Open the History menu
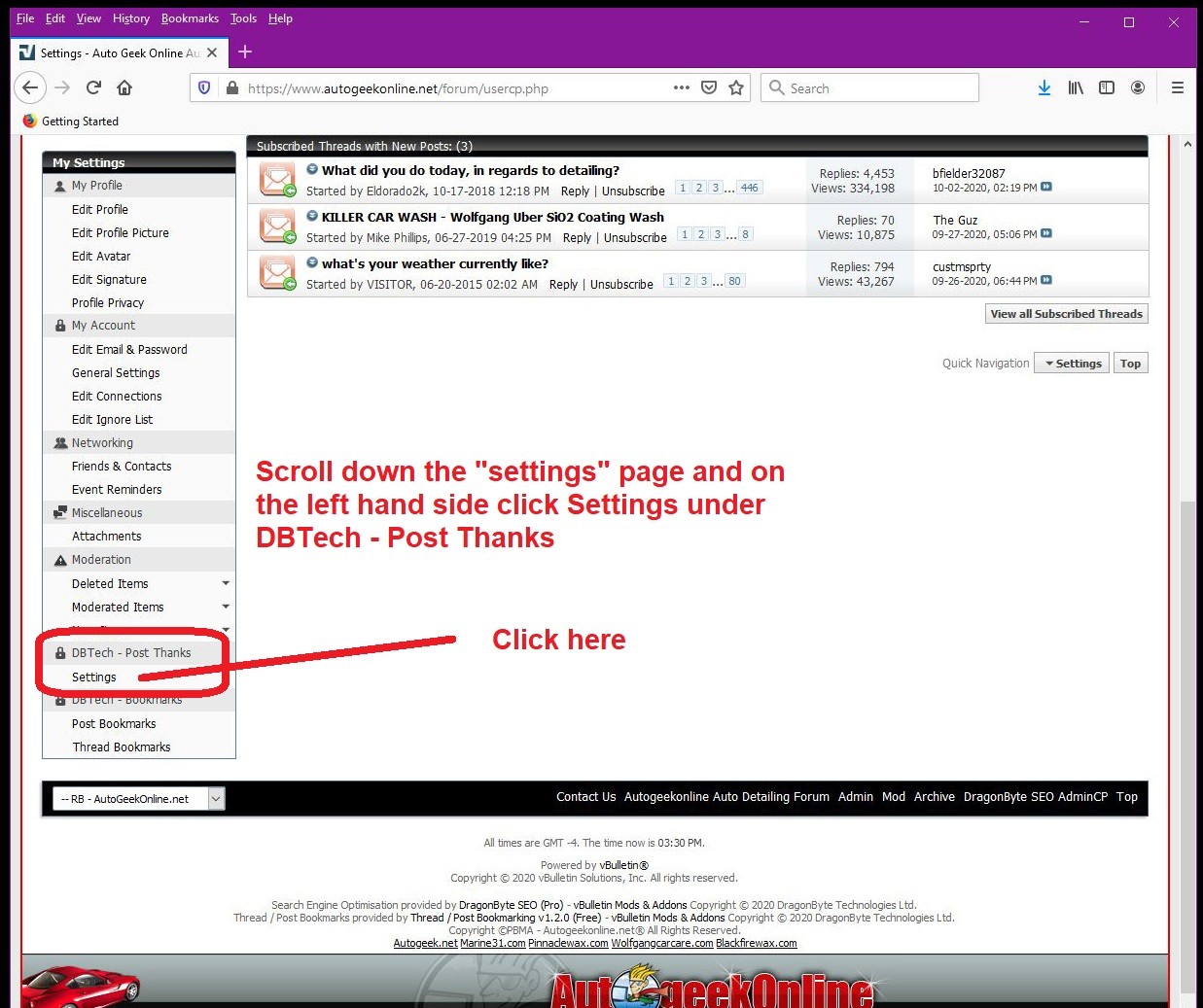1203x1008 pixels. [x=131, y=18]
